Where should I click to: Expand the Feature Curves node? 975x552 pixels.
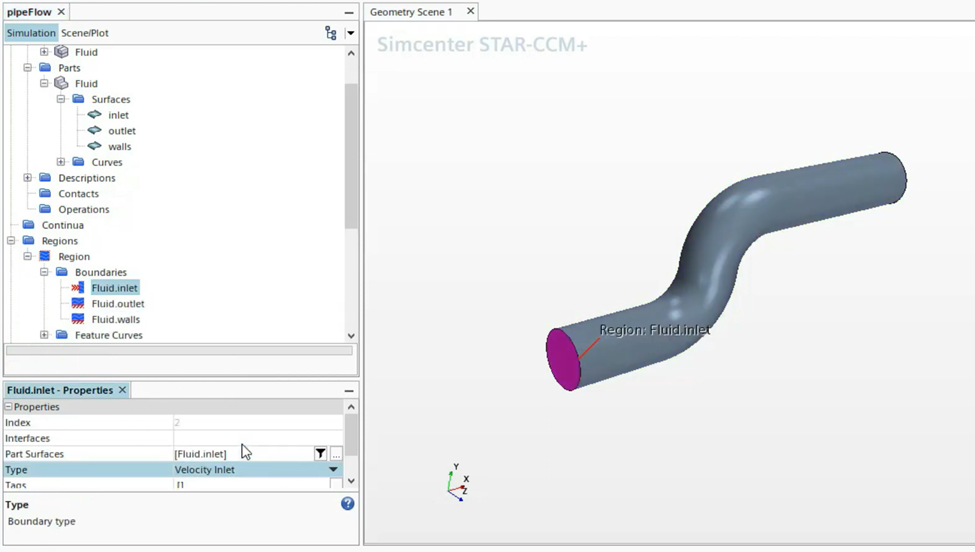(x=44, y=335)
